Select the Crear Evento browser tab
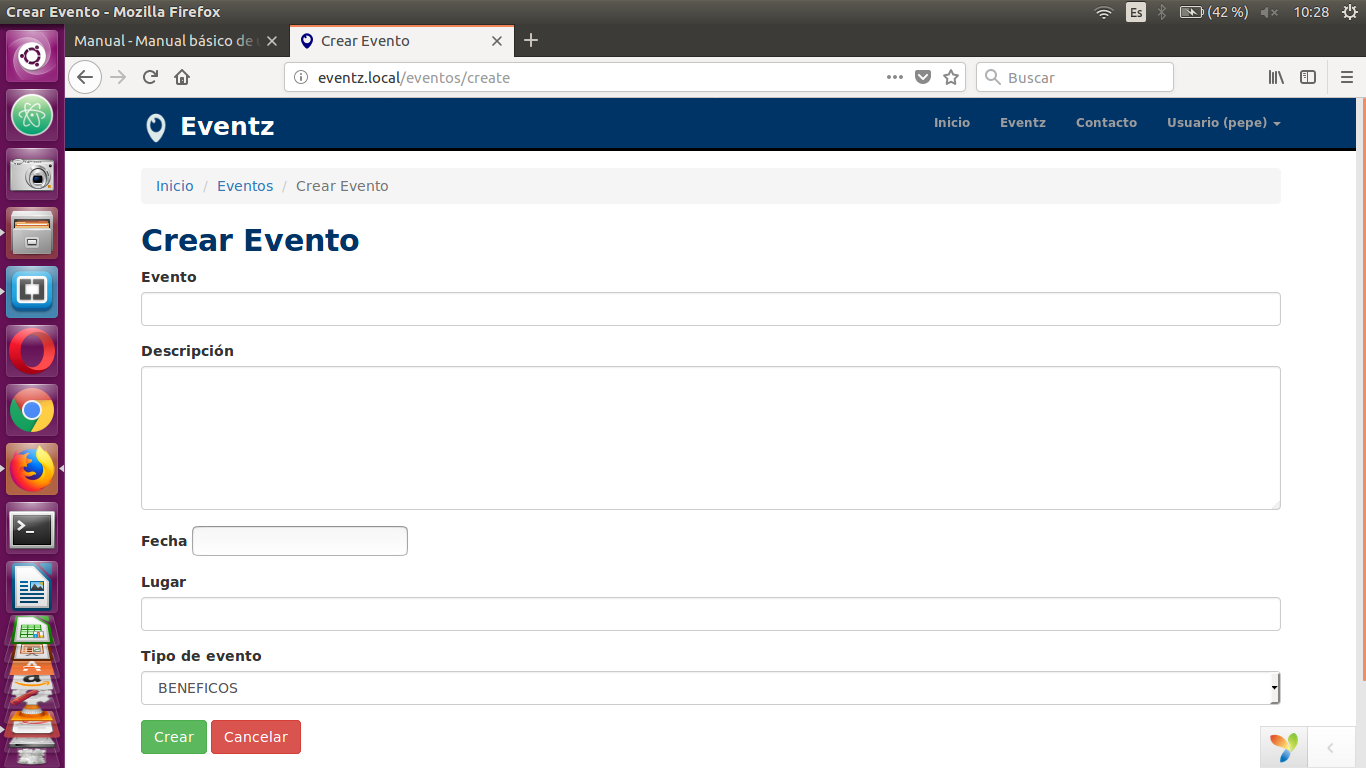This screenshot has width=1366, height=768. (401, 41)
